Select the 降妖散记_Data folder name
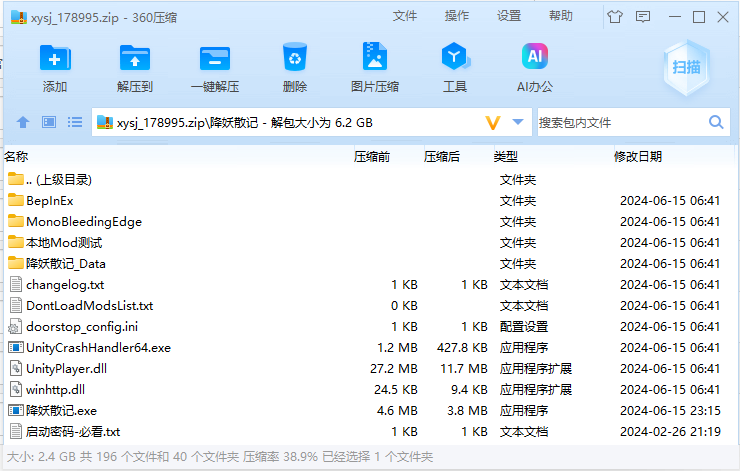The width and height of the screenshot is (740, 471). coord(66,263)
